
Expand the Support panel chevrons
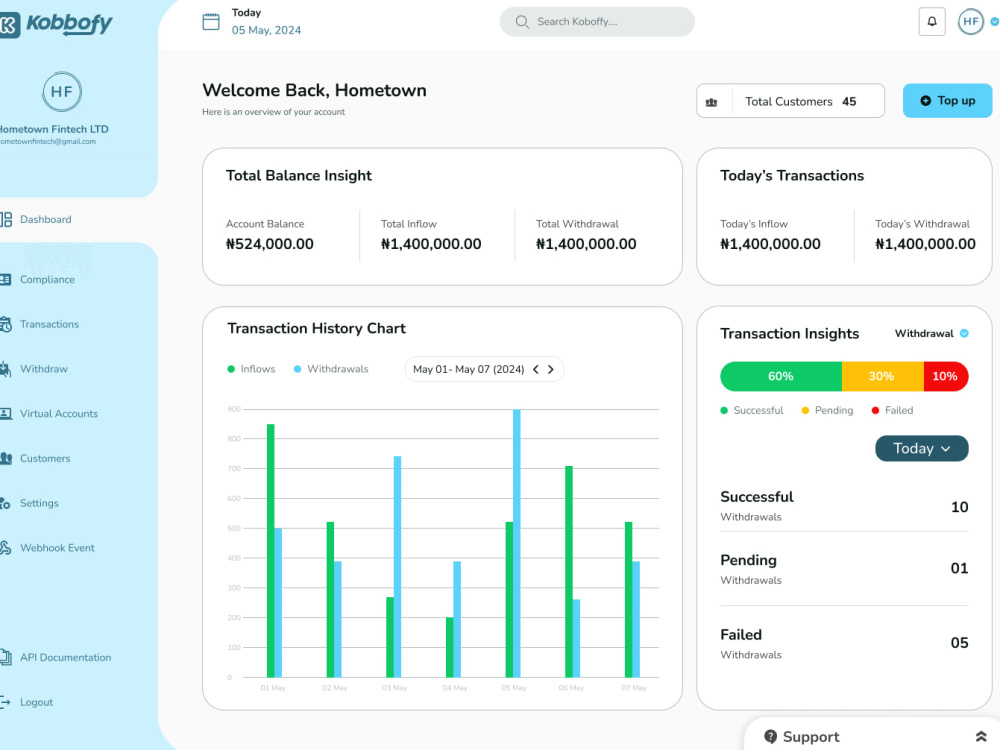click(981, 737)
